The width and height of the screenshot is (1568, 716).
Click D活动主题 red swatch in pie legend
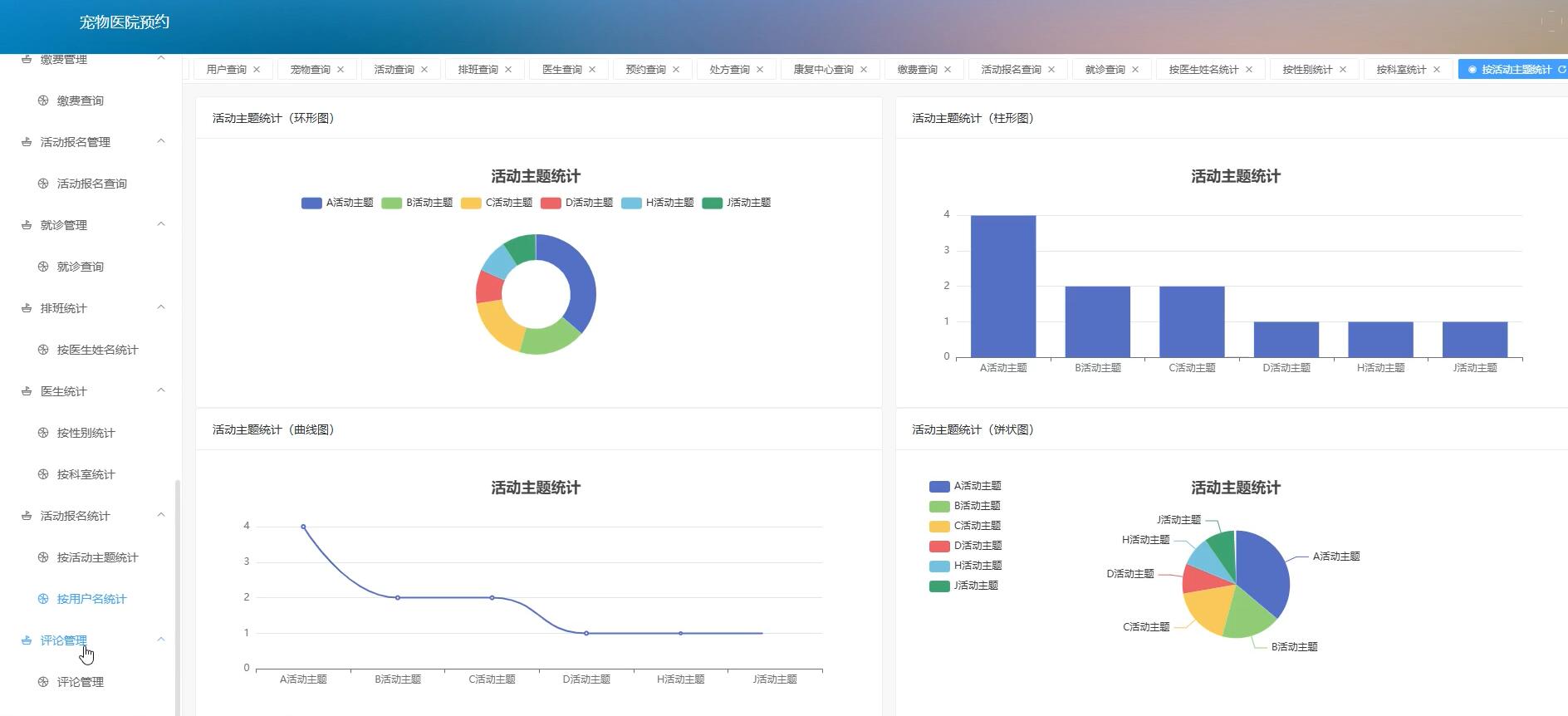click(x=939, y=546)
